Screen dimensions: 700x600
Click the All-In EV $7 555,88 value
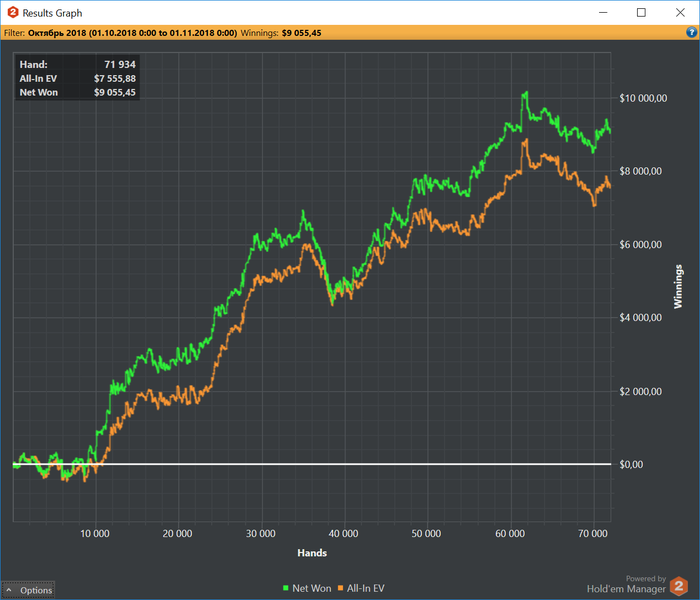pyautogui.click(x=115, y=79)
